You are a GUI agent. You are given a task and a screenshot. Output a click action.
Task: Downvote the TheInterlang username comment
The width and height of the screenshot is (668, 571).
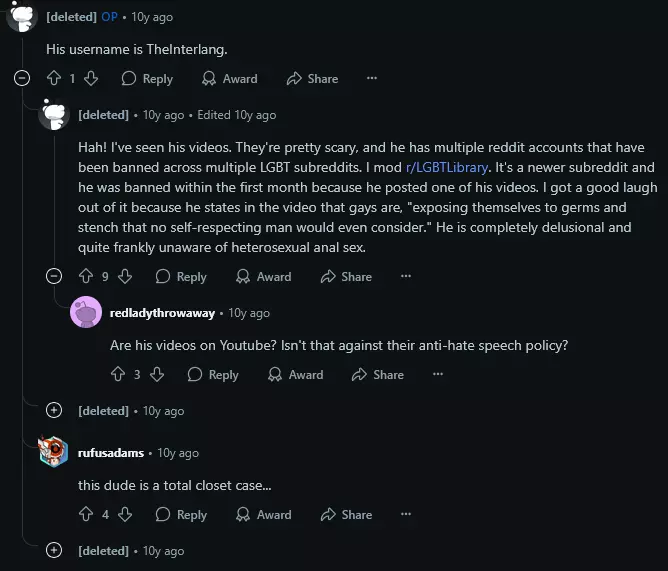pos(91,78)
